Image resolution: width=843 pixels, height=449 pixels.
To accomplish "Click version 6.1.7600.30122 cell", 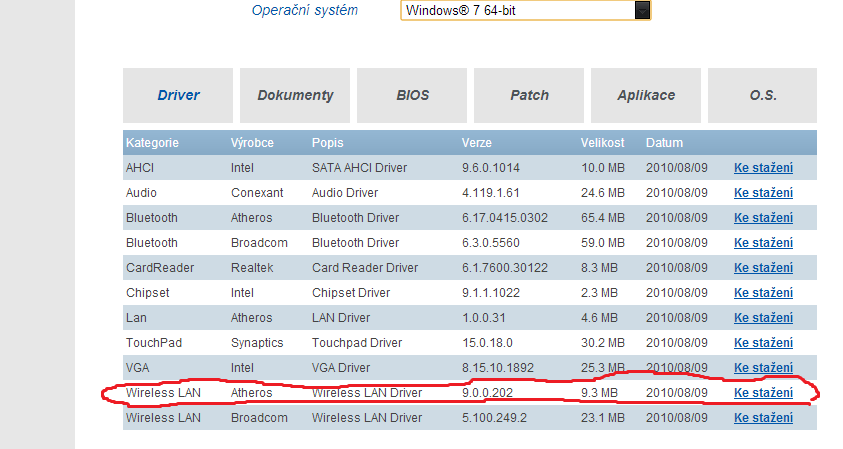I will [505, 268].
